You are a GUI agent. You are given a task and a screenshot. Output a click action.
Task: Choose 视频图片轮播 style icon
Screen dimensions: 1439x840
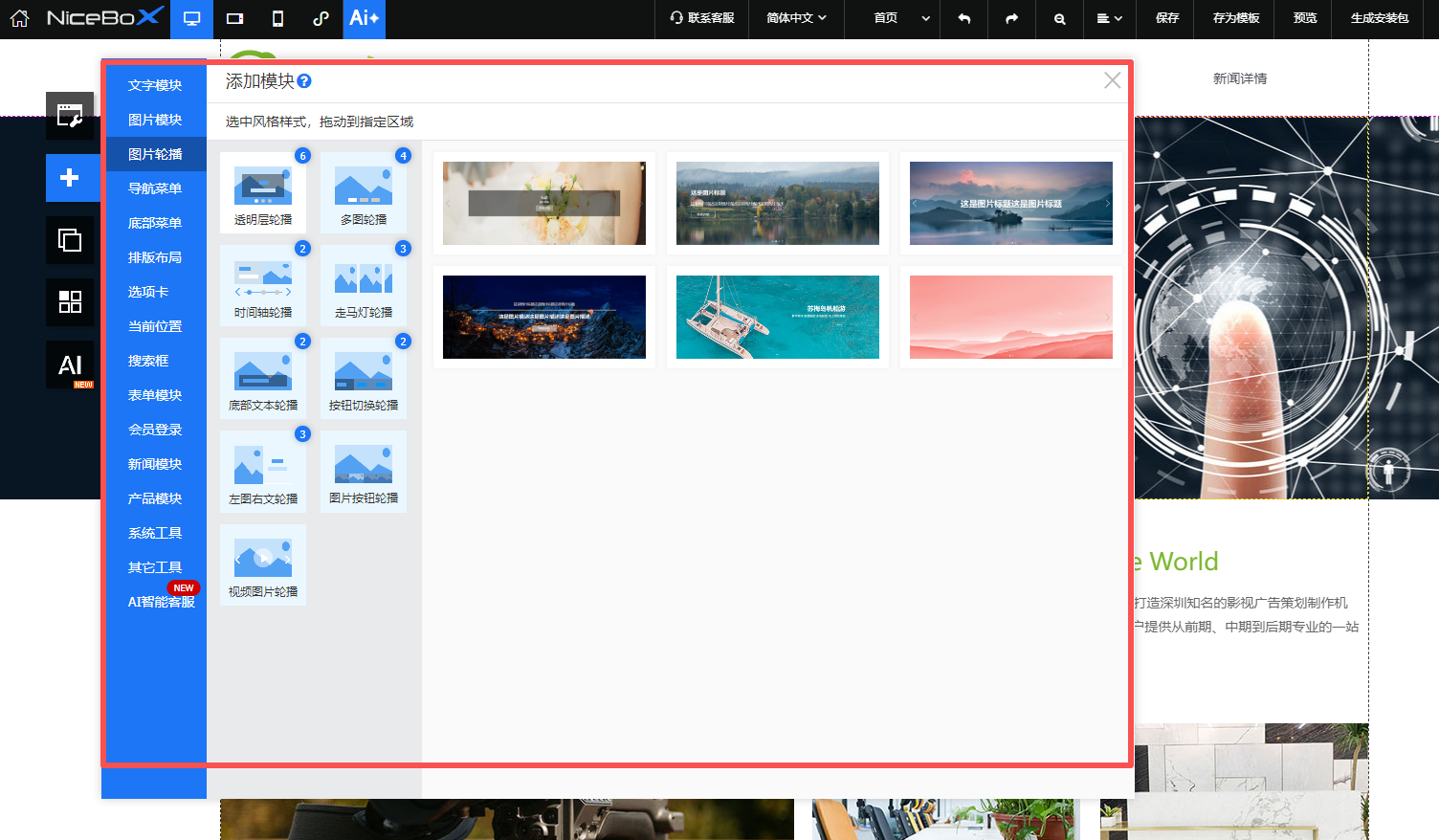(263, 564)
